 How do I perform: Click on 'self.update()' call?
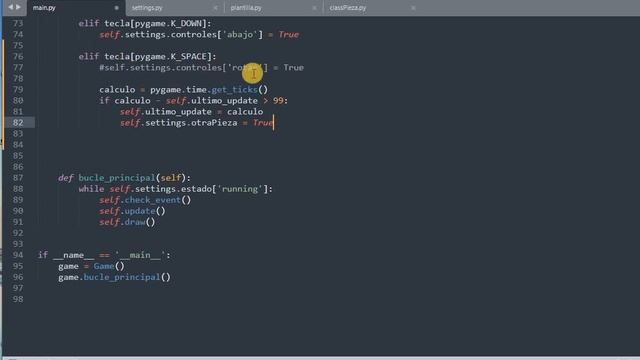132,211
